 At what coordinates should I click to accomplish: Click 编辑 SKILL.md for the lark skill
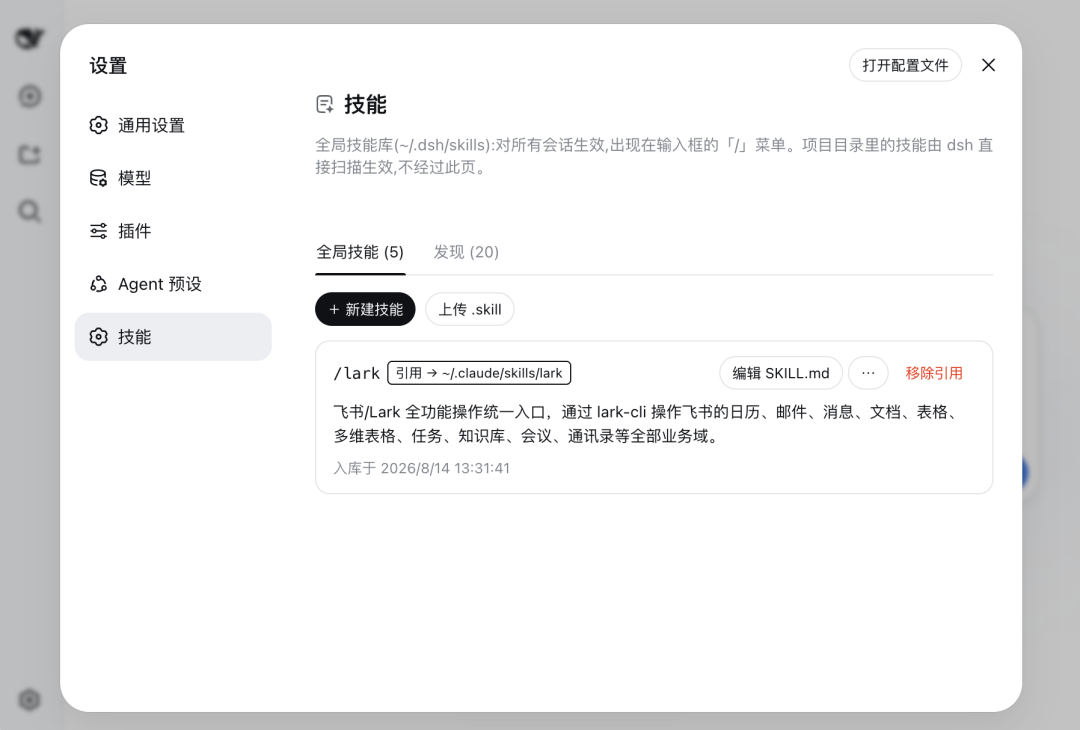point(781,373)
